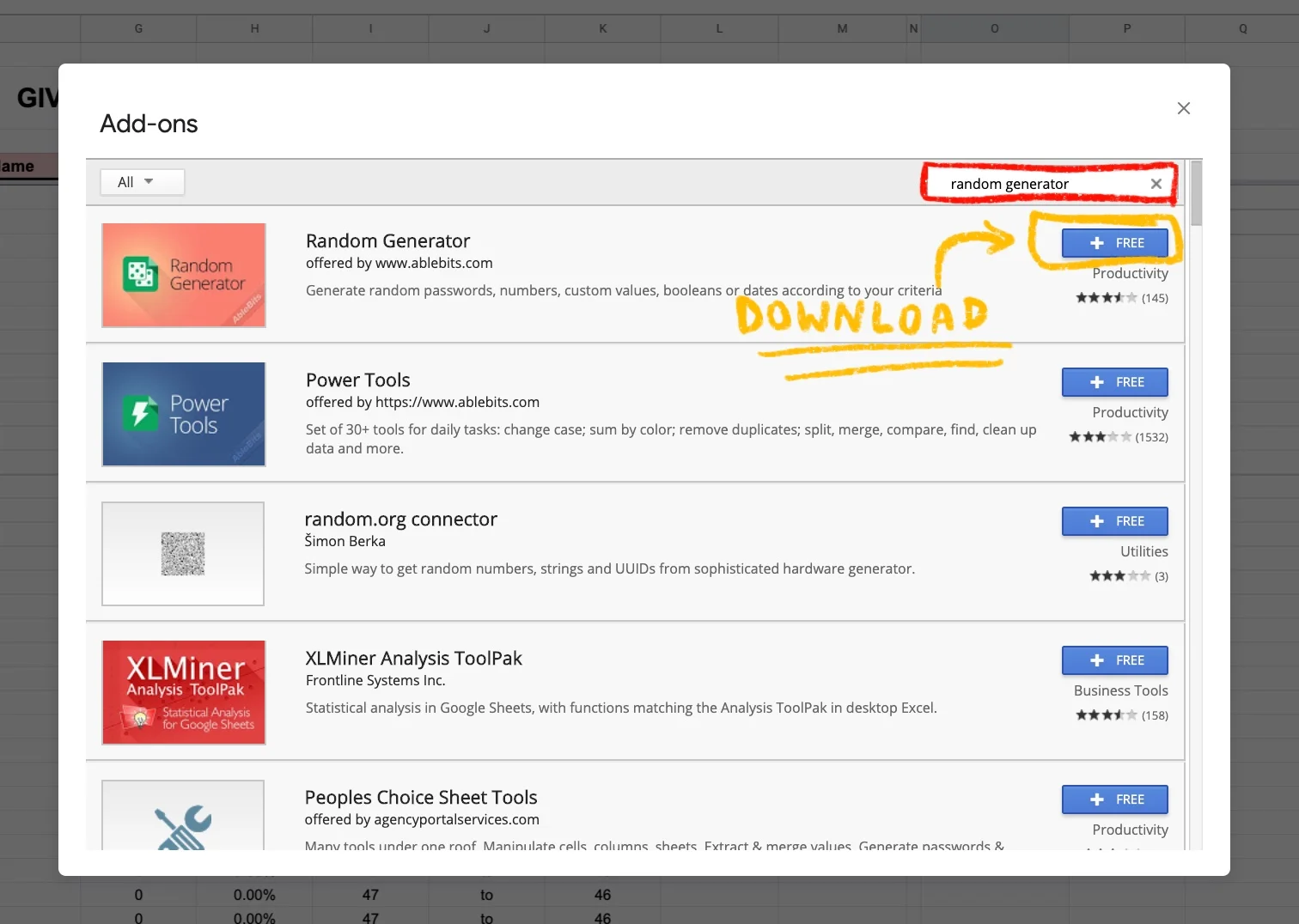Close the Add-ons dialog

tap(1183, 108)
